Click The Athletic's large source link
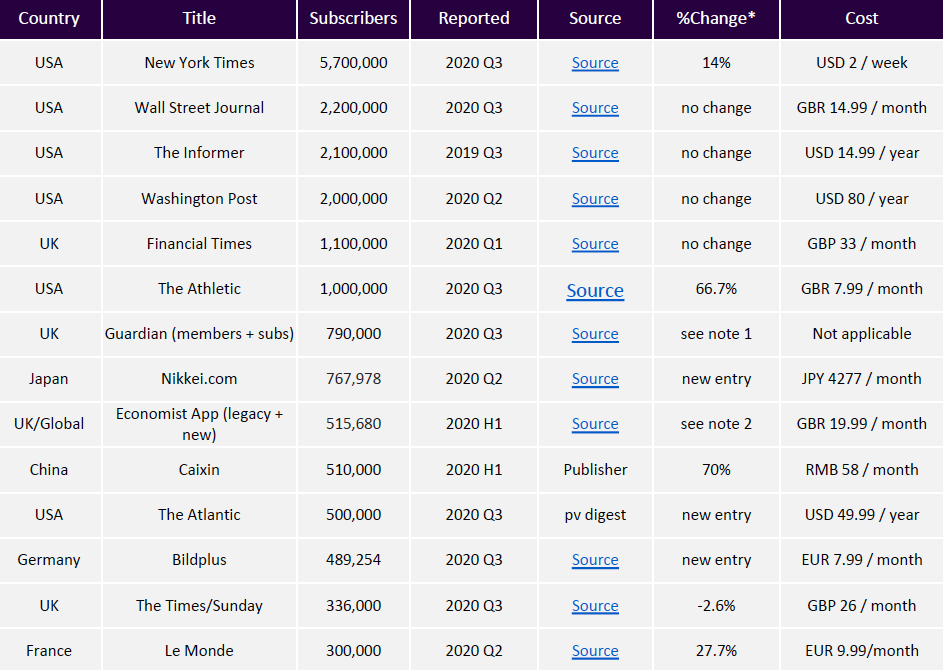This screenshot has height=670, width=943. tap(595, 290)
